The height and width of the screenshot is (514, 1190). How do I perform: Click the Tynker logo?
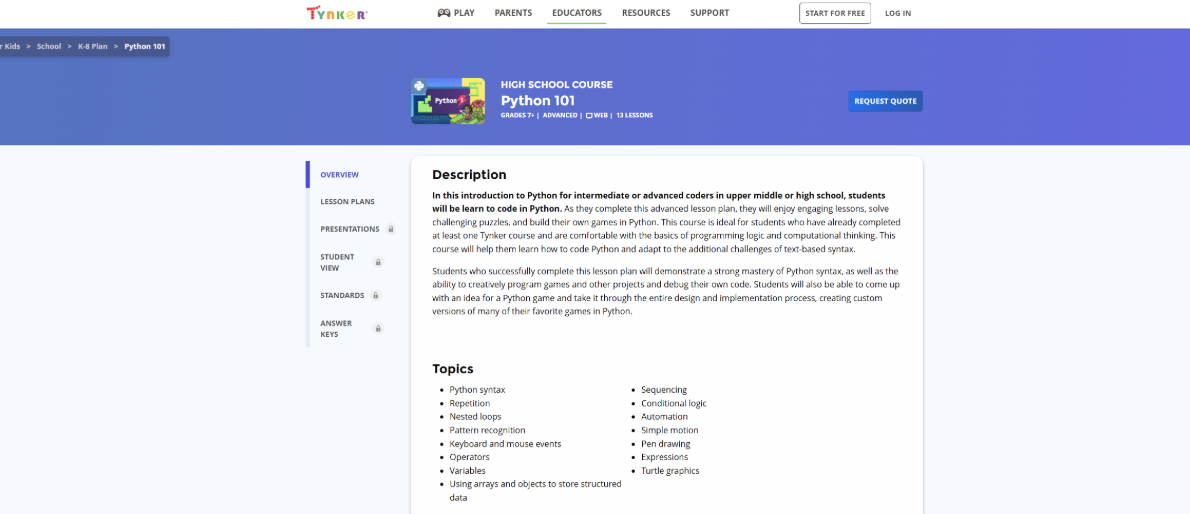(x=337, y=13)
